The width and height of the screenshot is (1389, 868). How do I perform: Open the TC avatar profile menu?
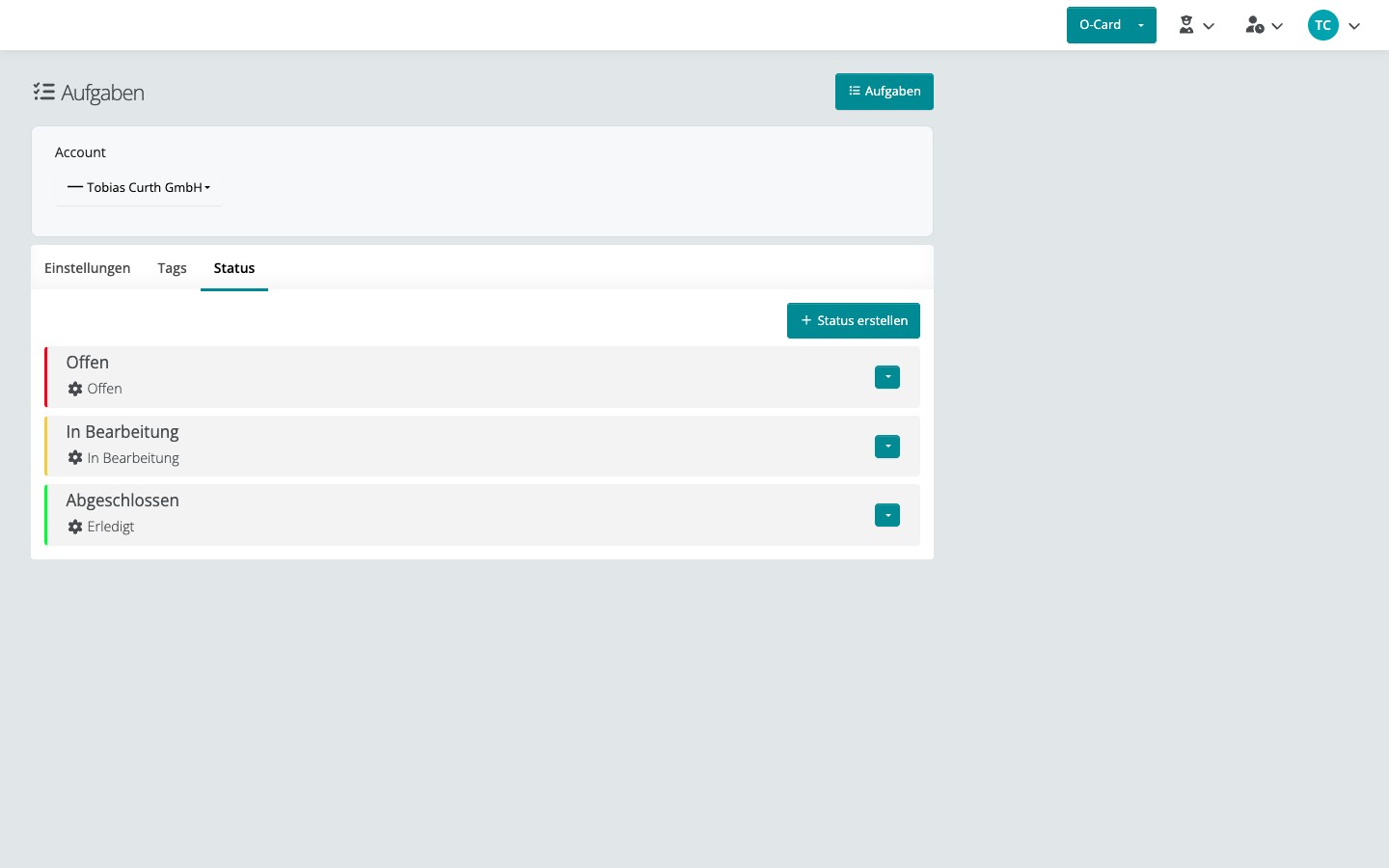(1323, 25)
